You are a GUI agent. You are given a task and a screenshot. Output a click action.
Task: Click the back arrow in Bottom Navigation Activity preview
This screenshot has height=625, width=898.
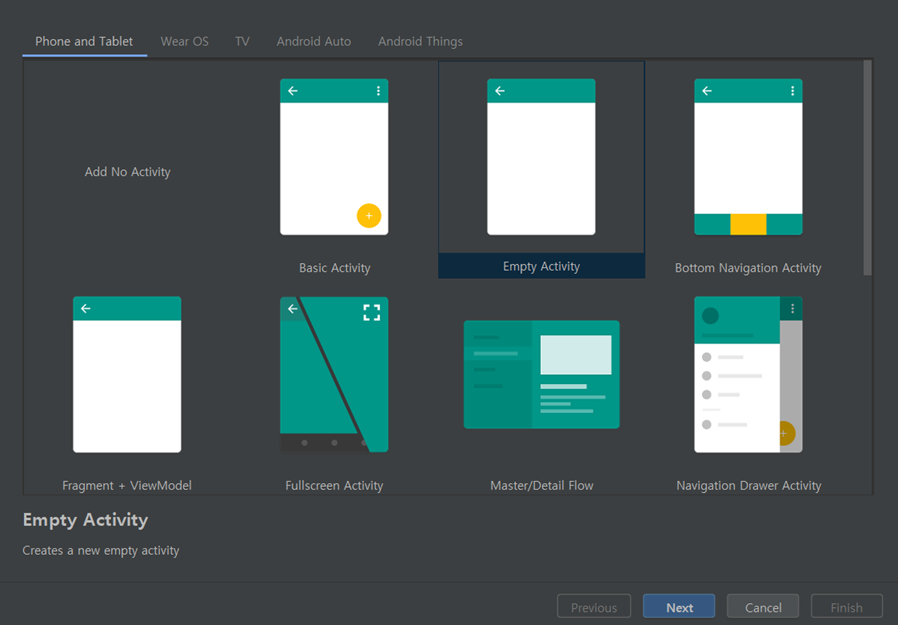point(707,91)
